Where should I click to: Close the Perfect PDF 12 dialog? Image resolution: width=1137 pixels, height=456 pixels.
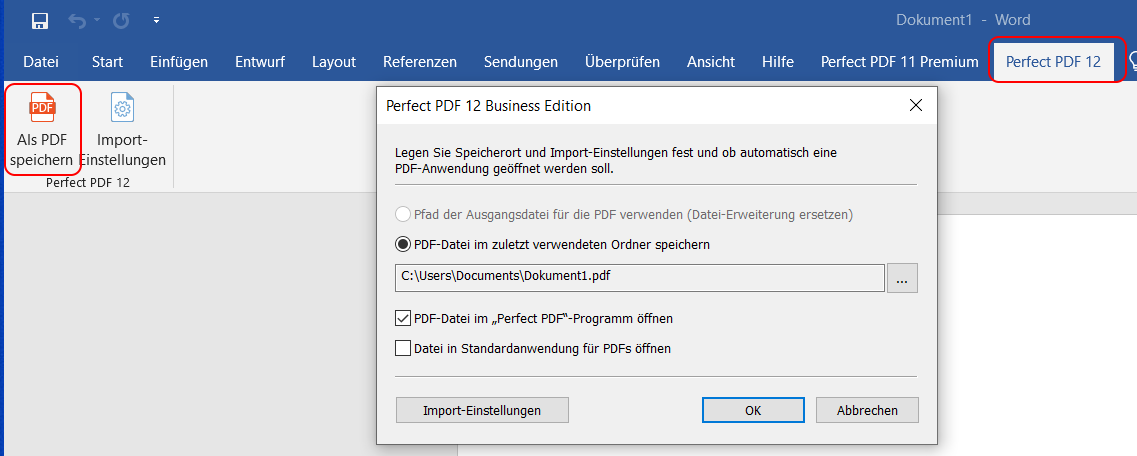[916, 106]
